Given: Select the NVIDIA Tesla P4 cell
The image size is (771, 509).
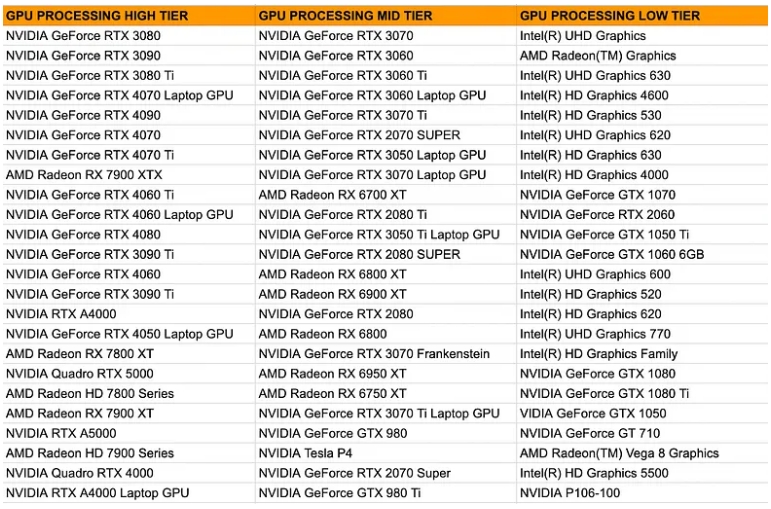Looking at the screenshot, I should point(386,453).
